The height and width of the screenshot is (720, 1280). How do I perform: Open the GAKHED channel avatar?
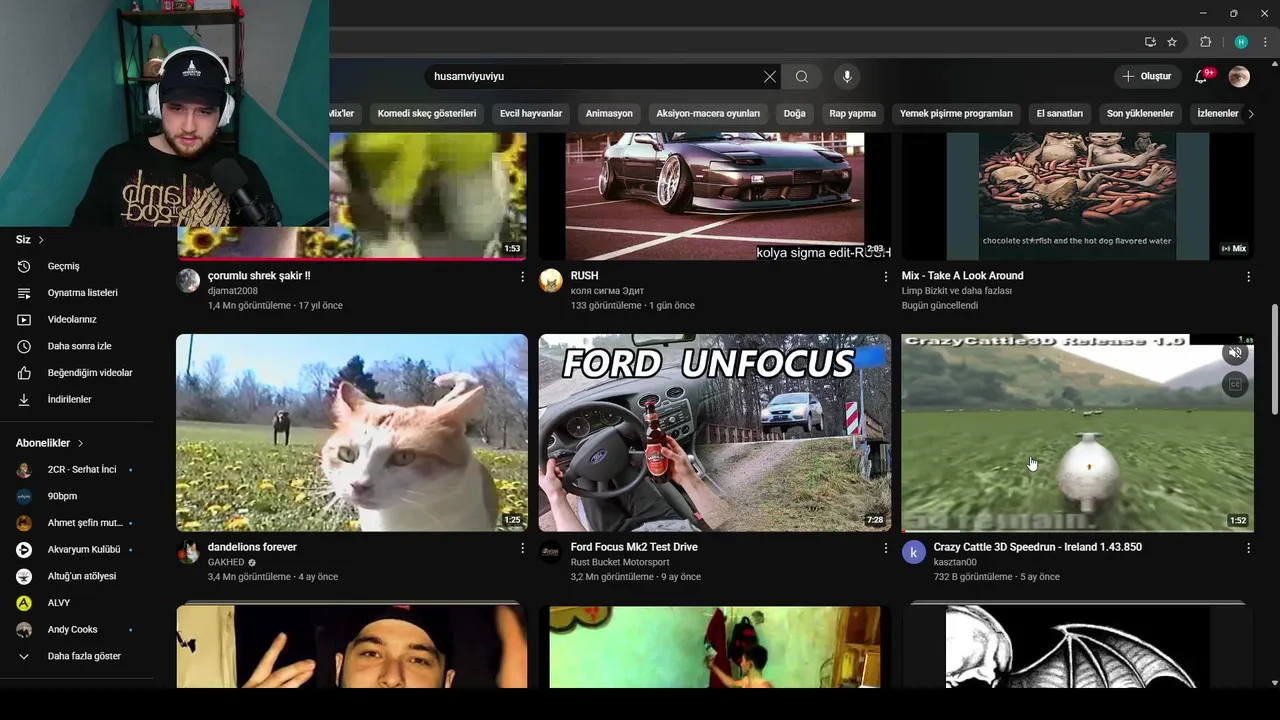pos(188,552)
